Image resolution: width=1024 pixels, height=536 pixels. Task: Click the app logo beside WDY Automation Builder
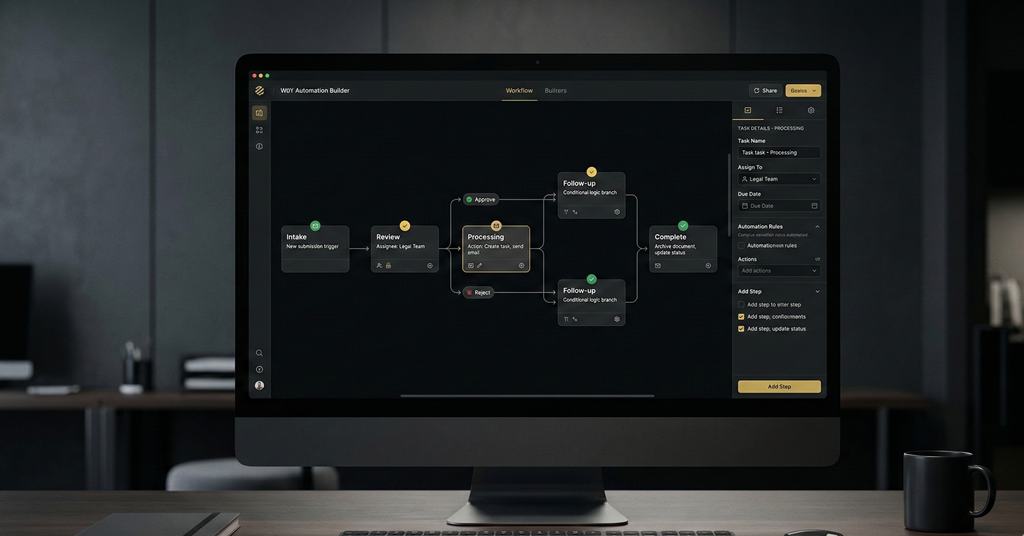coord(259,91)
